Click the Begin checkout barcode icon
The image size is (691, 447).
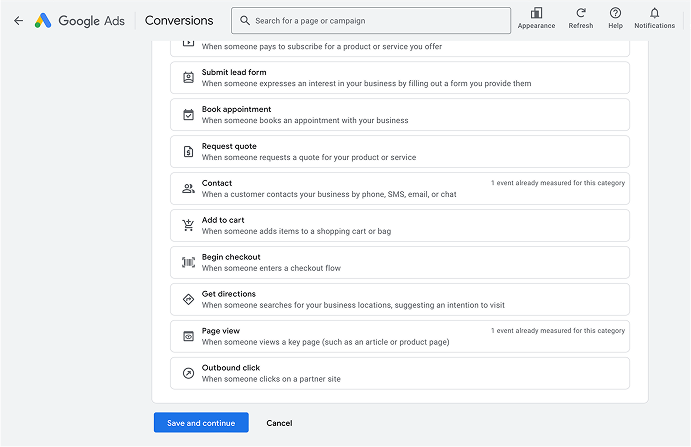point(188,262)
